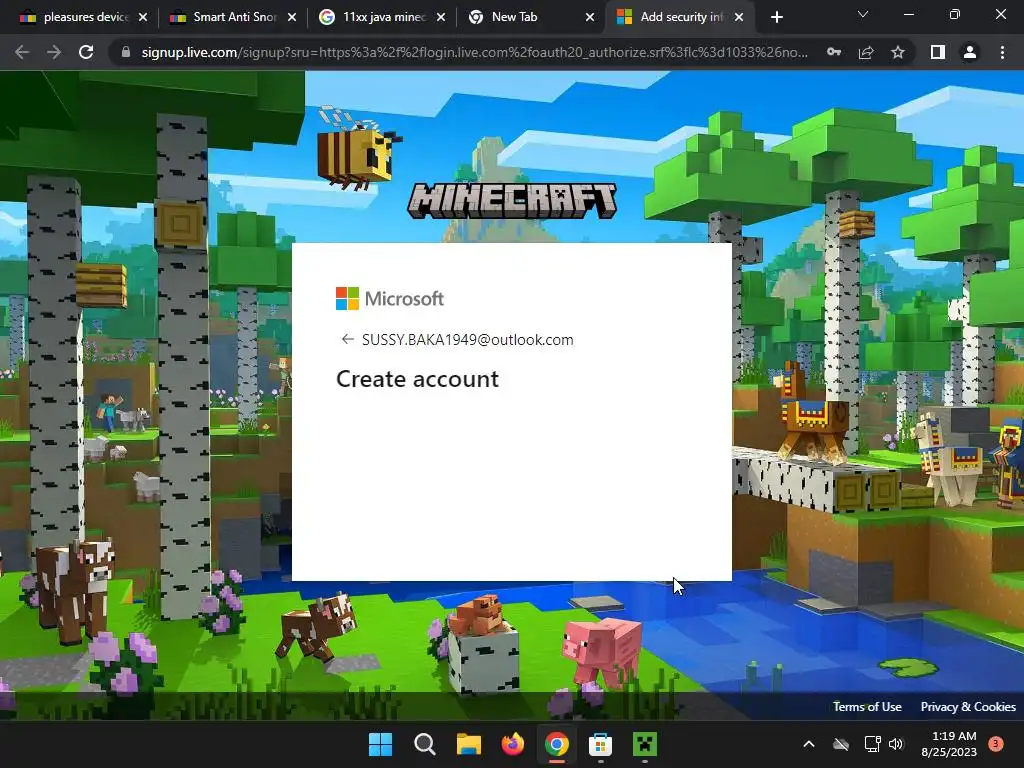Screen dimensions: 1024x768
Task: Minimize the Chrome window
Action: [x=908, y=14]
